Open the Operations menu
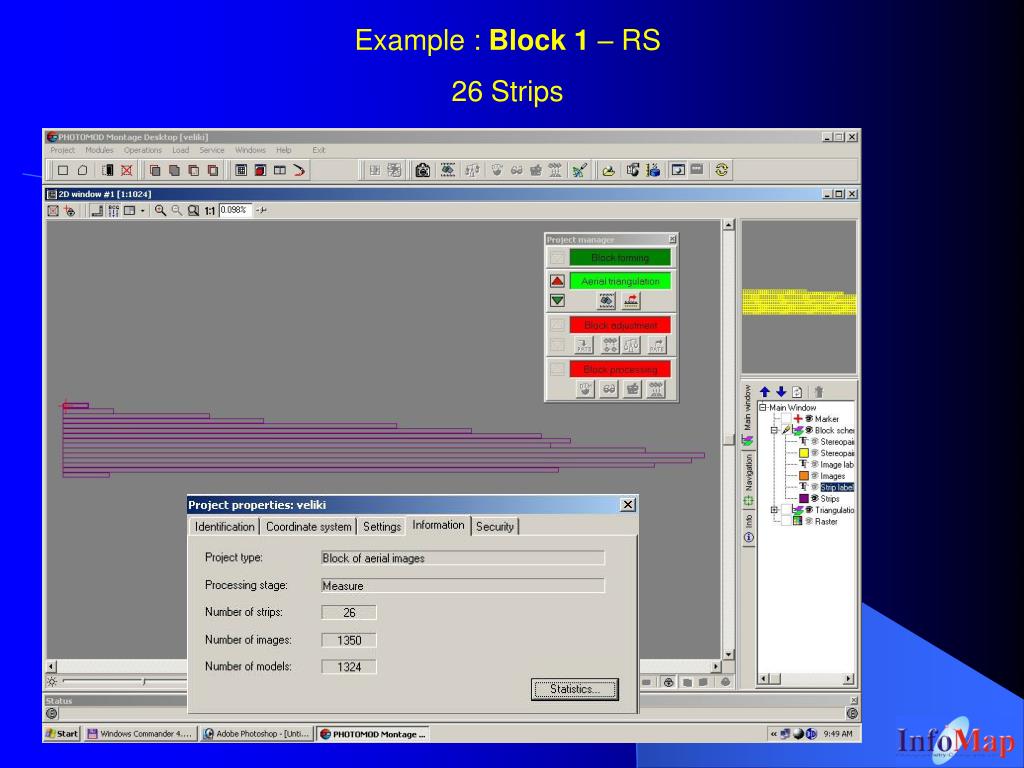1024x768 pixels. click(142, 150)
